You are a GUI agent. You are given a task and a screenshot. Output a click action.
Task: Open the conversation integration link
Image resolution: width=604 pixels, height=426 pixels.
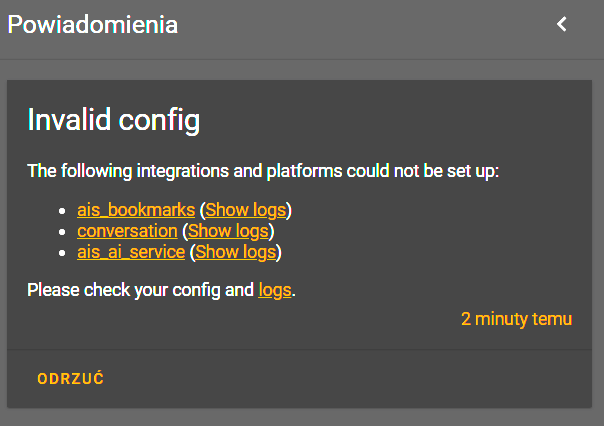[x=127, y=231]
